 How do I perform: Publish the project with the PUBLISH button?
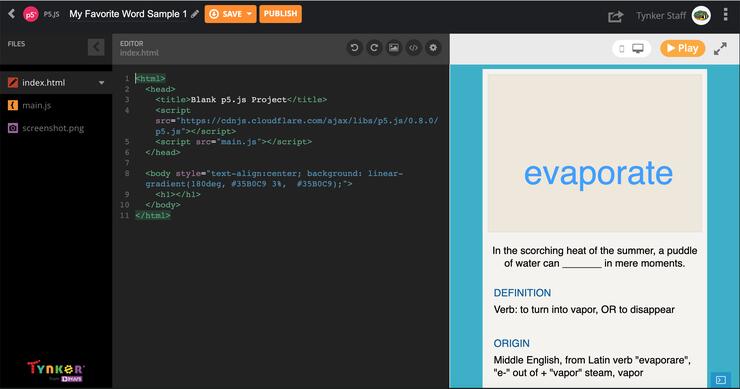[x=280, y=14]
